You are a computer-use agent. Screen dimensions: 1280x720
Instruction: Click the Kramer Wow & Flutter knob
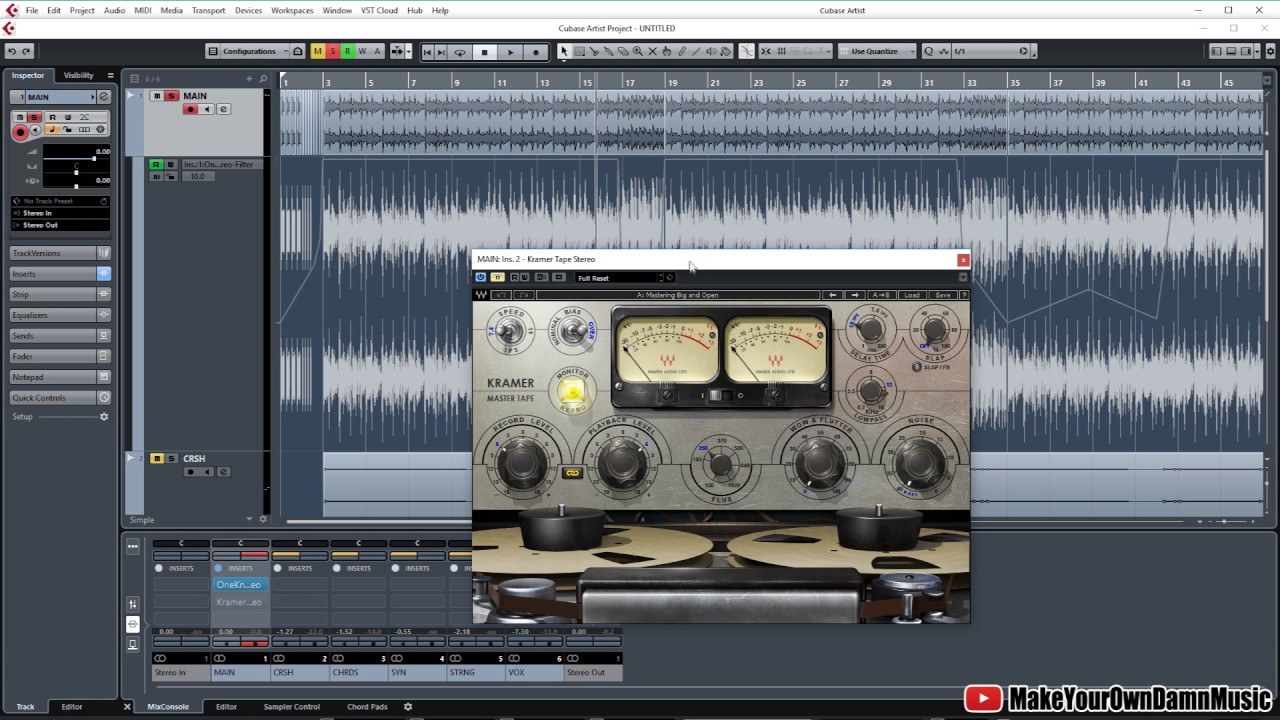pos(818,463)
